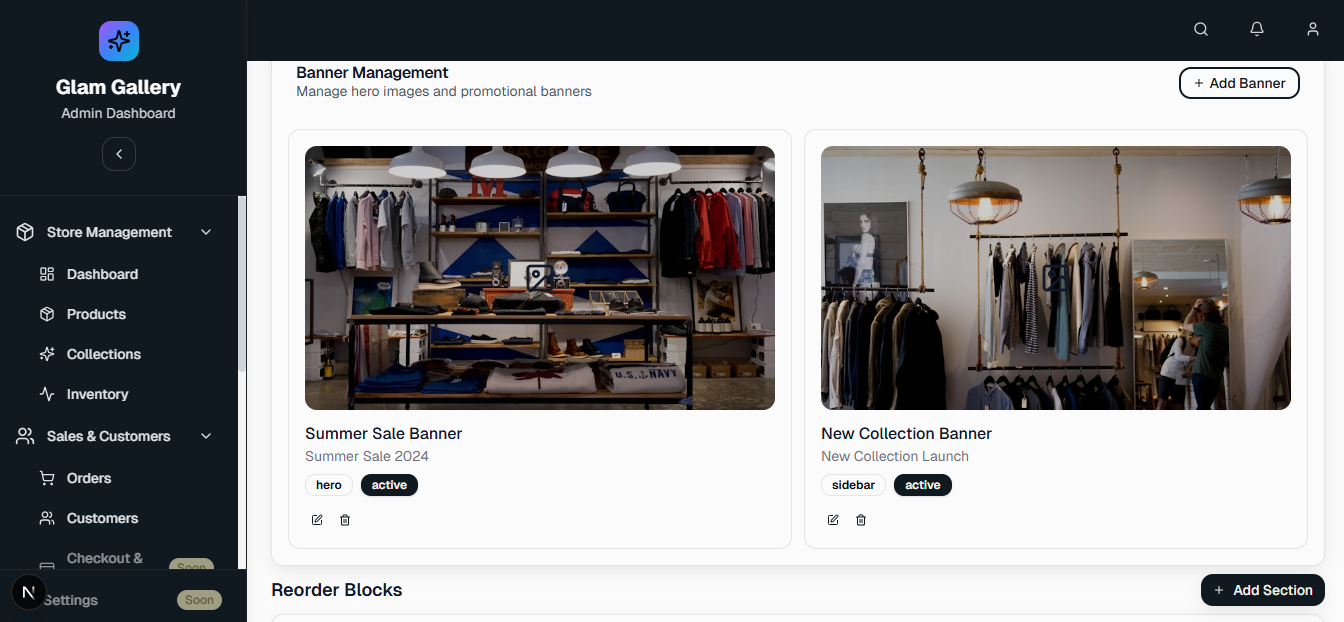The height and width of the screenshot is (622, 1344).
Task: Edit the Summer Sale Banner
Action: point(317,520)
